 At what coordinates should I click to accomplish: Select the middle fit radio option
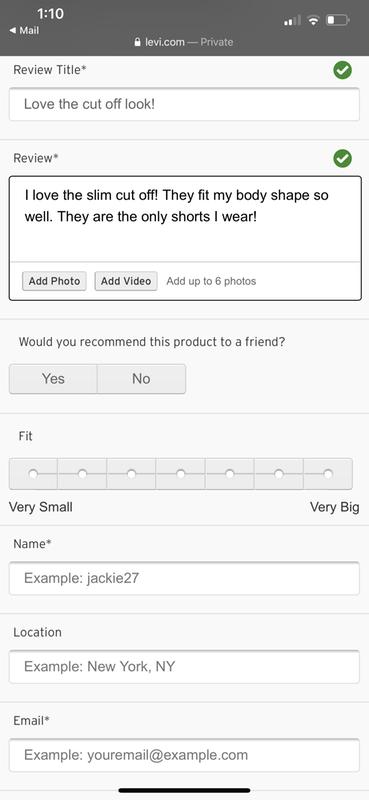click(x=181, y=474)
